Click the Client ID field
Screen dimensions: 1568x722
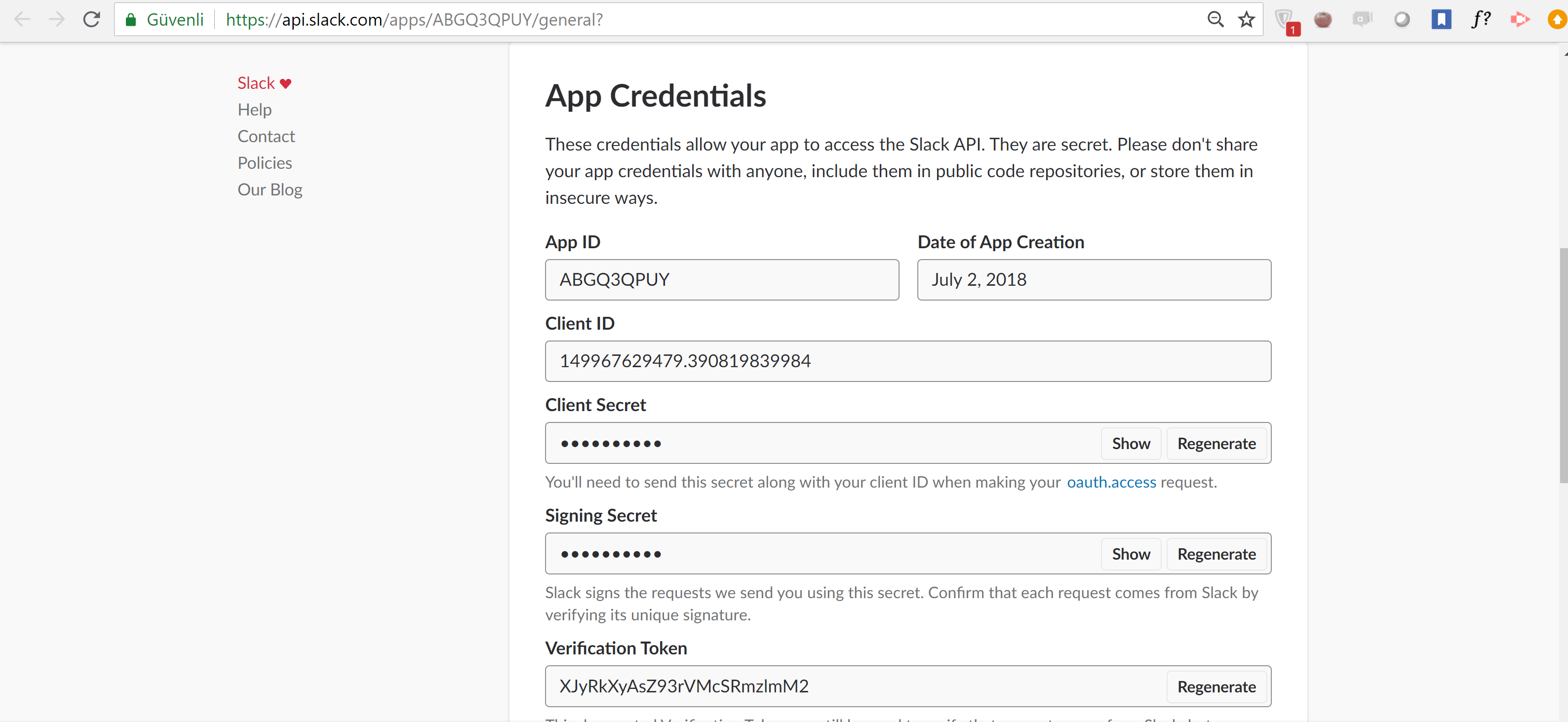tap(907, 361)
